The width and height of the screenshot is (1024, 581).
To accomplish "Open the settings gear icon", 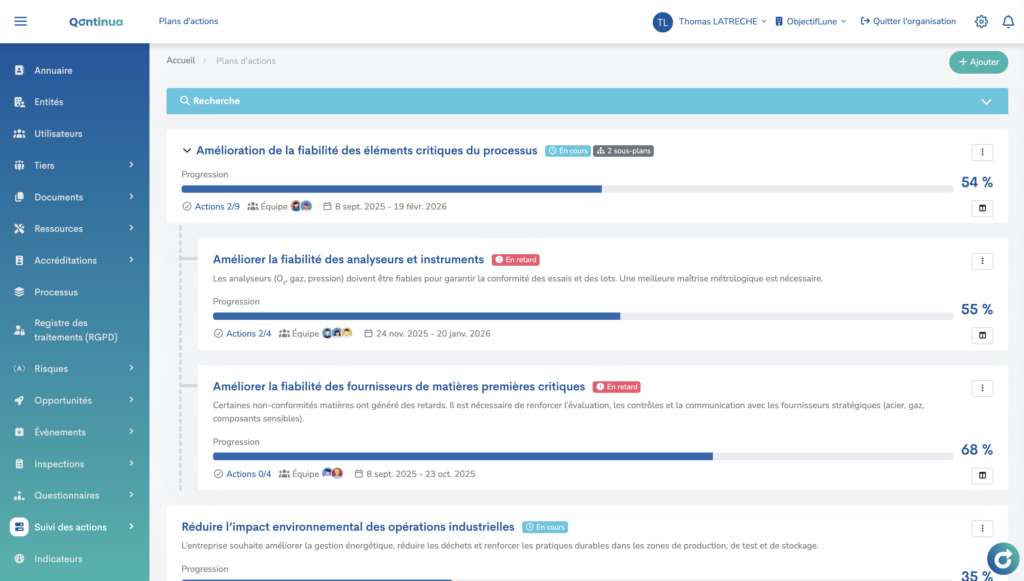I will point(981,21).
